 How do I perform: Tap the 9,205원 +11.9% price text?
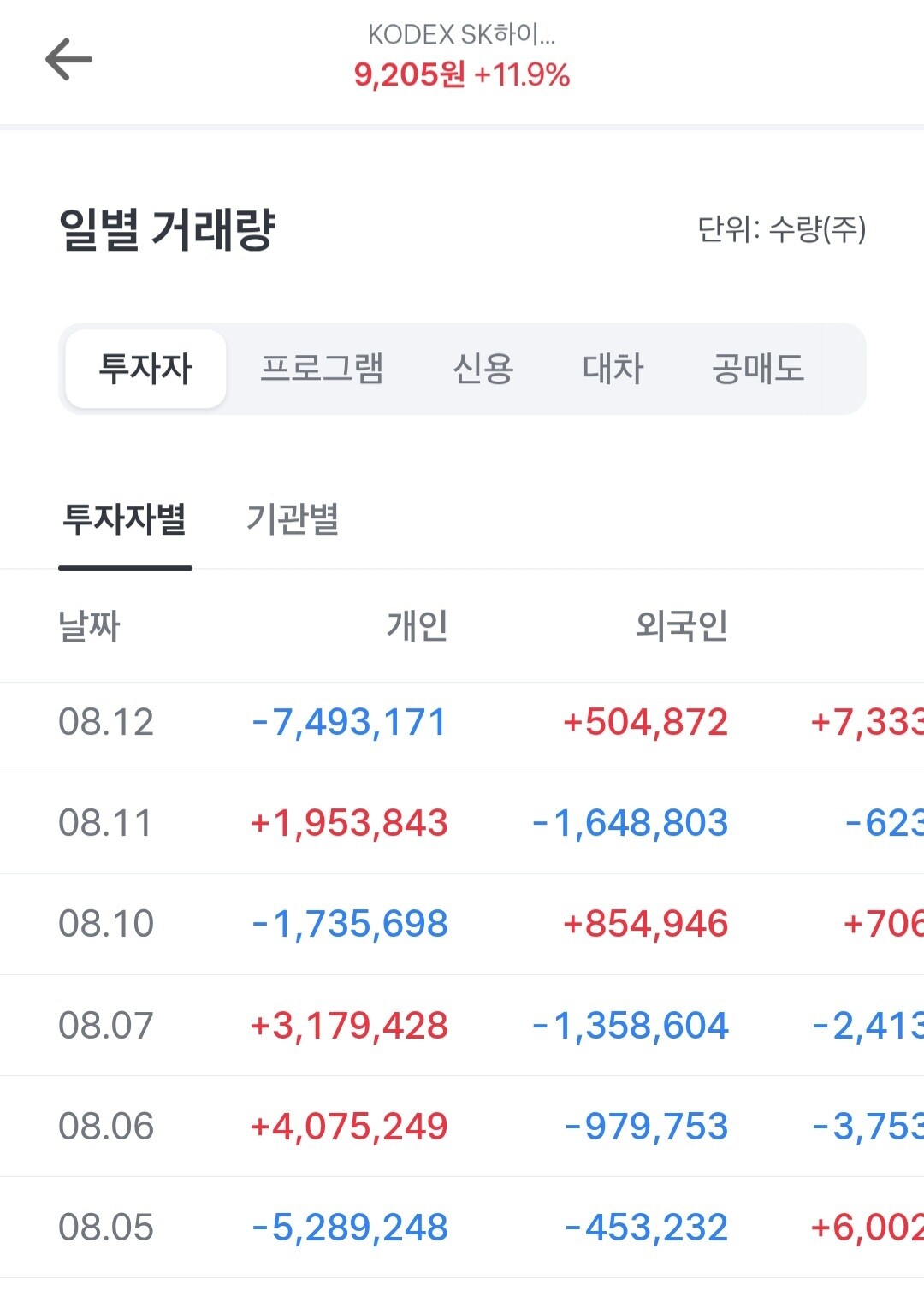(x=462, y=75)
